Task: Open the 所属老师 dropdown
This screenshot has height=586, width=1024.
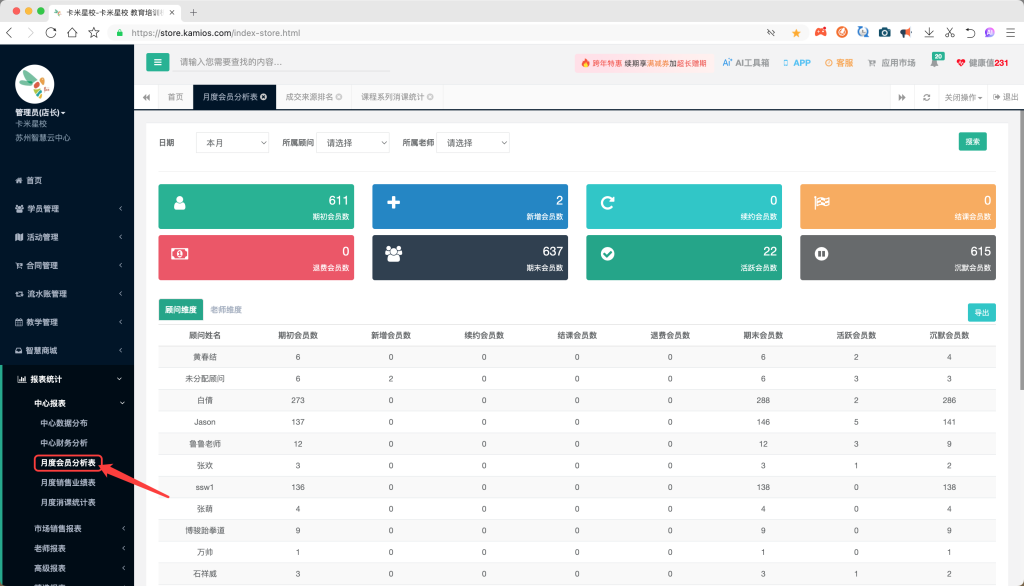Action: pos(472,143)
